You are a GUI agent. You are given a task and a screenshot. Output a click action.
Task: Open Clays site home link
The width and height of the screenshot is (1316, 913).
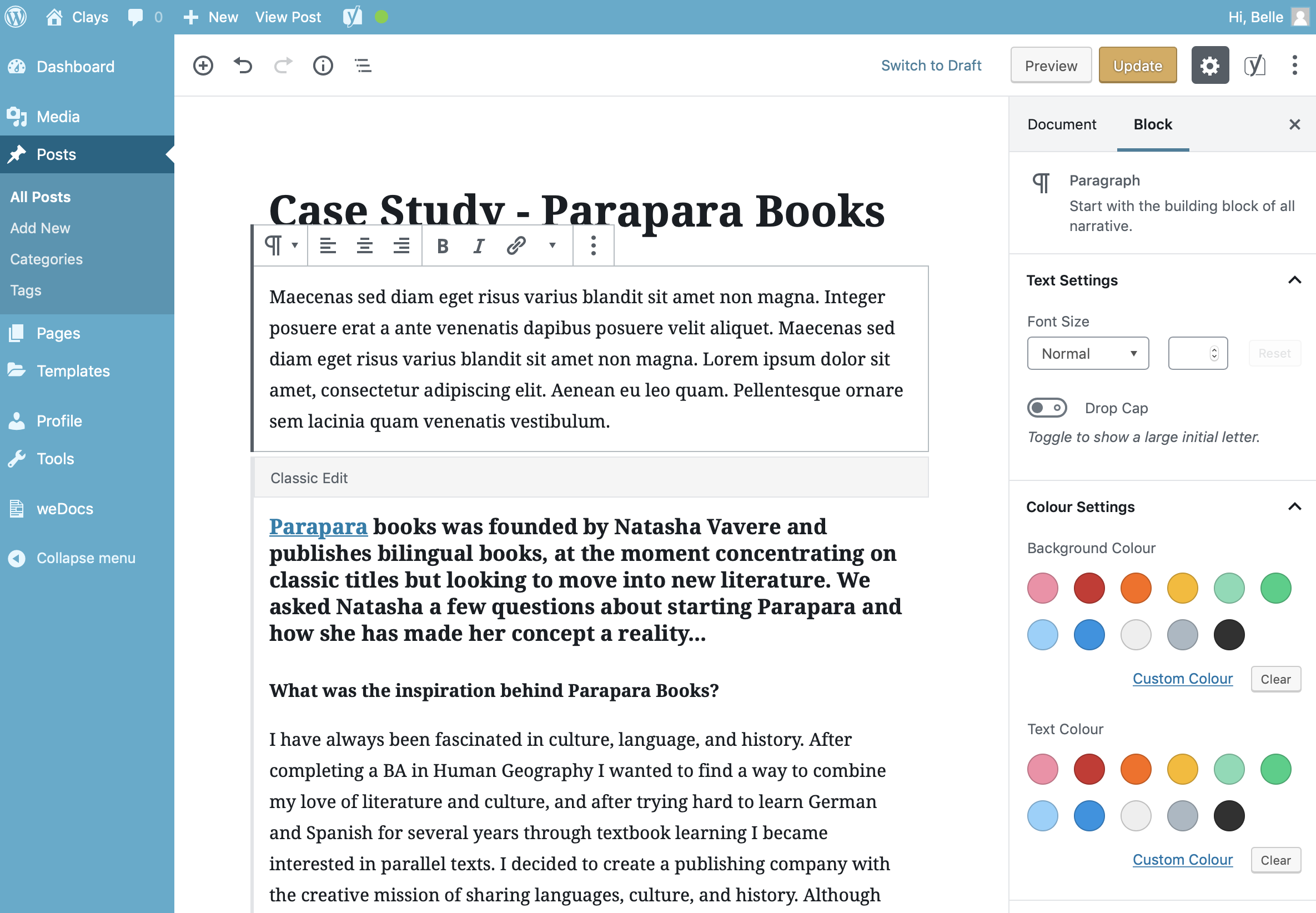[x=77, y=17]
